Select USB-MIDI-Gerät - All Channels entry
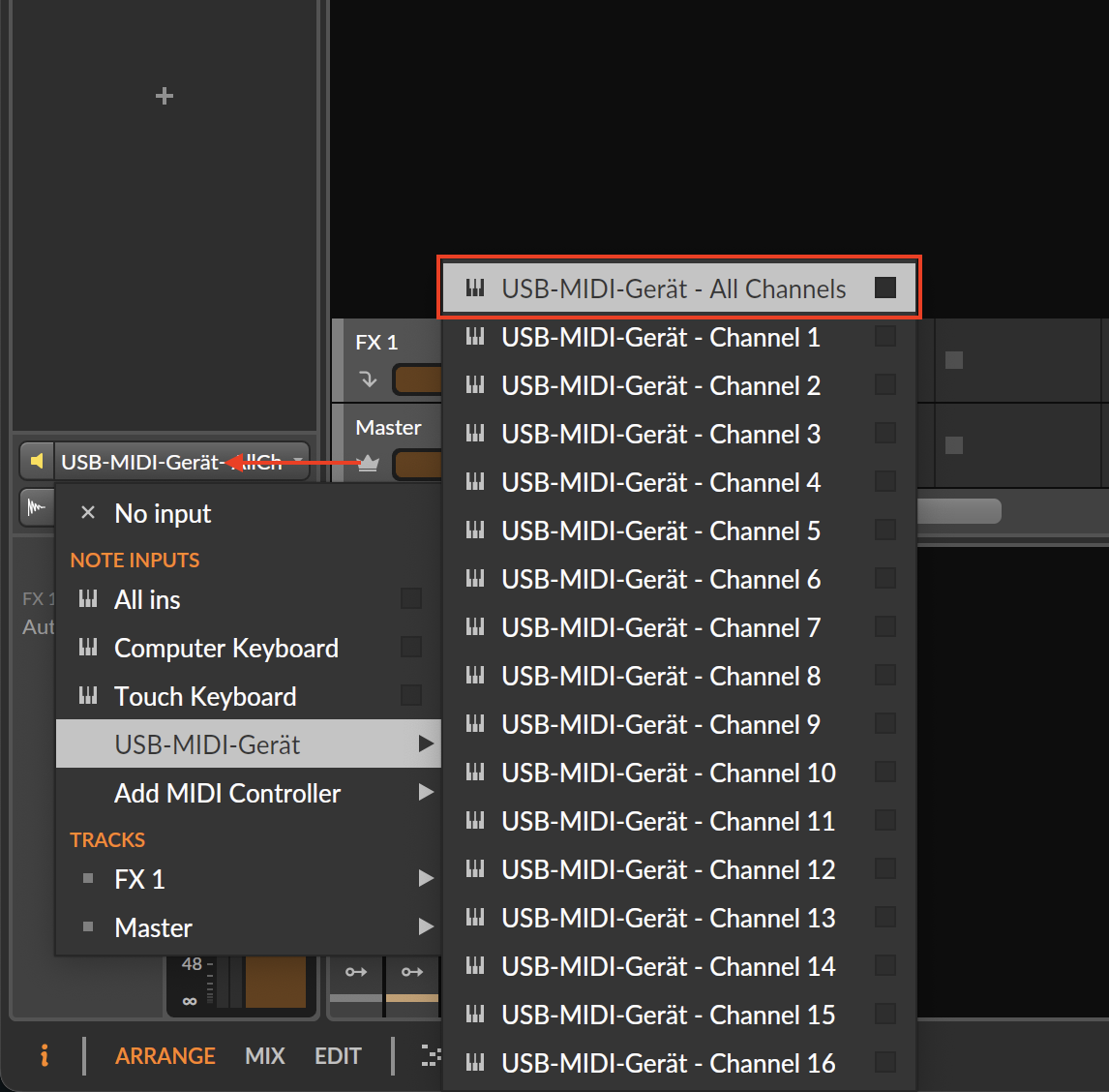 674,288
